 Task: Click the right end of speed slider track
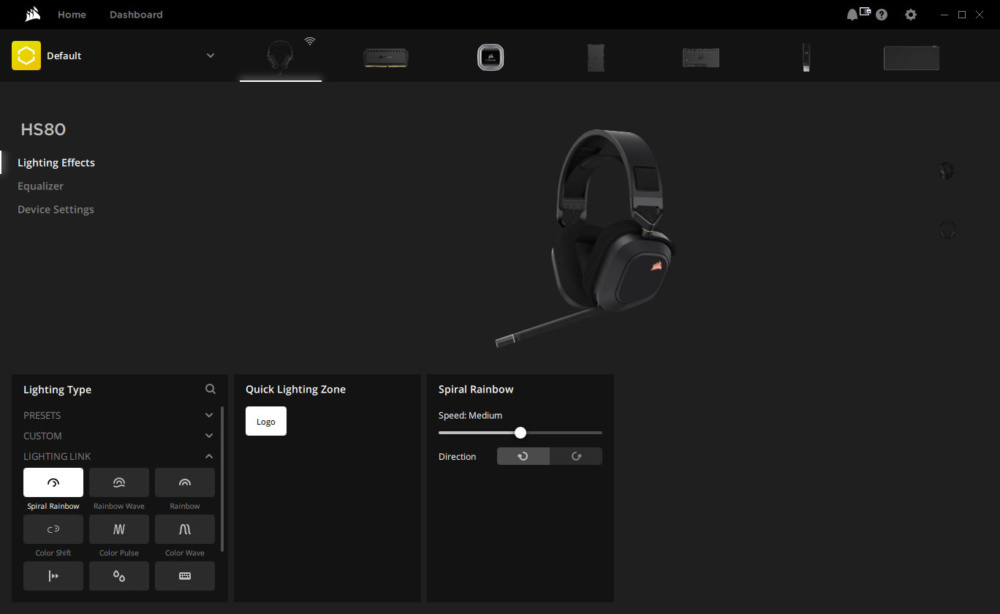600,433
